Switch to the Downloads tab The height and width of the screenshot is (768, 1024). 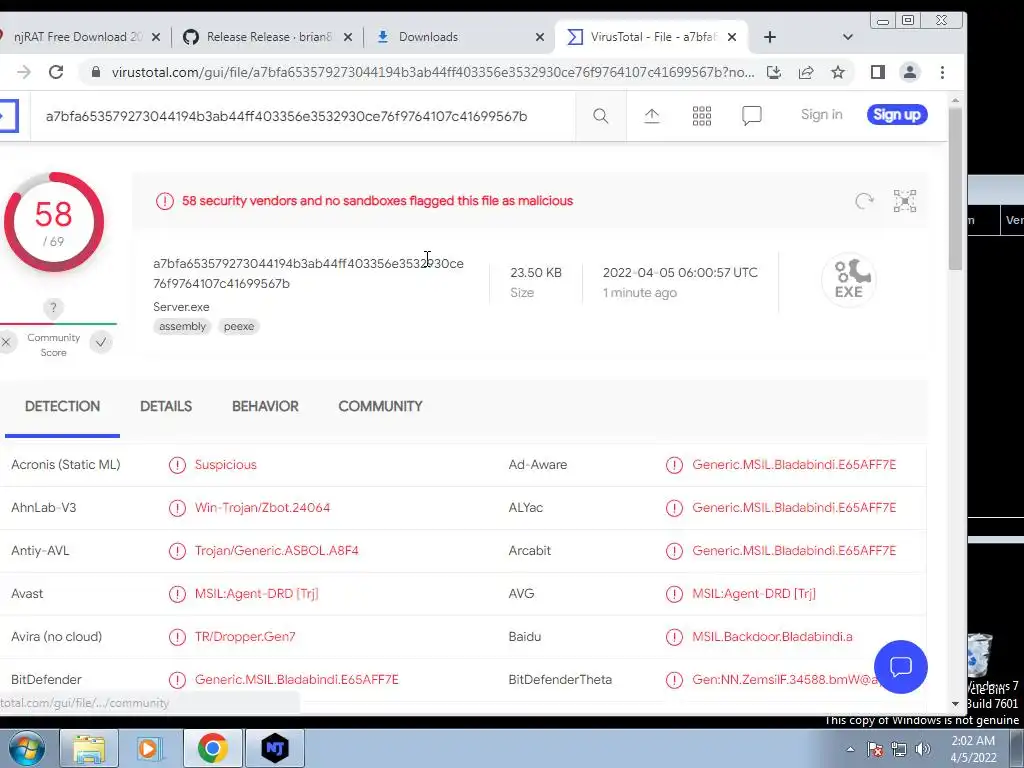[x=457, y=37]
